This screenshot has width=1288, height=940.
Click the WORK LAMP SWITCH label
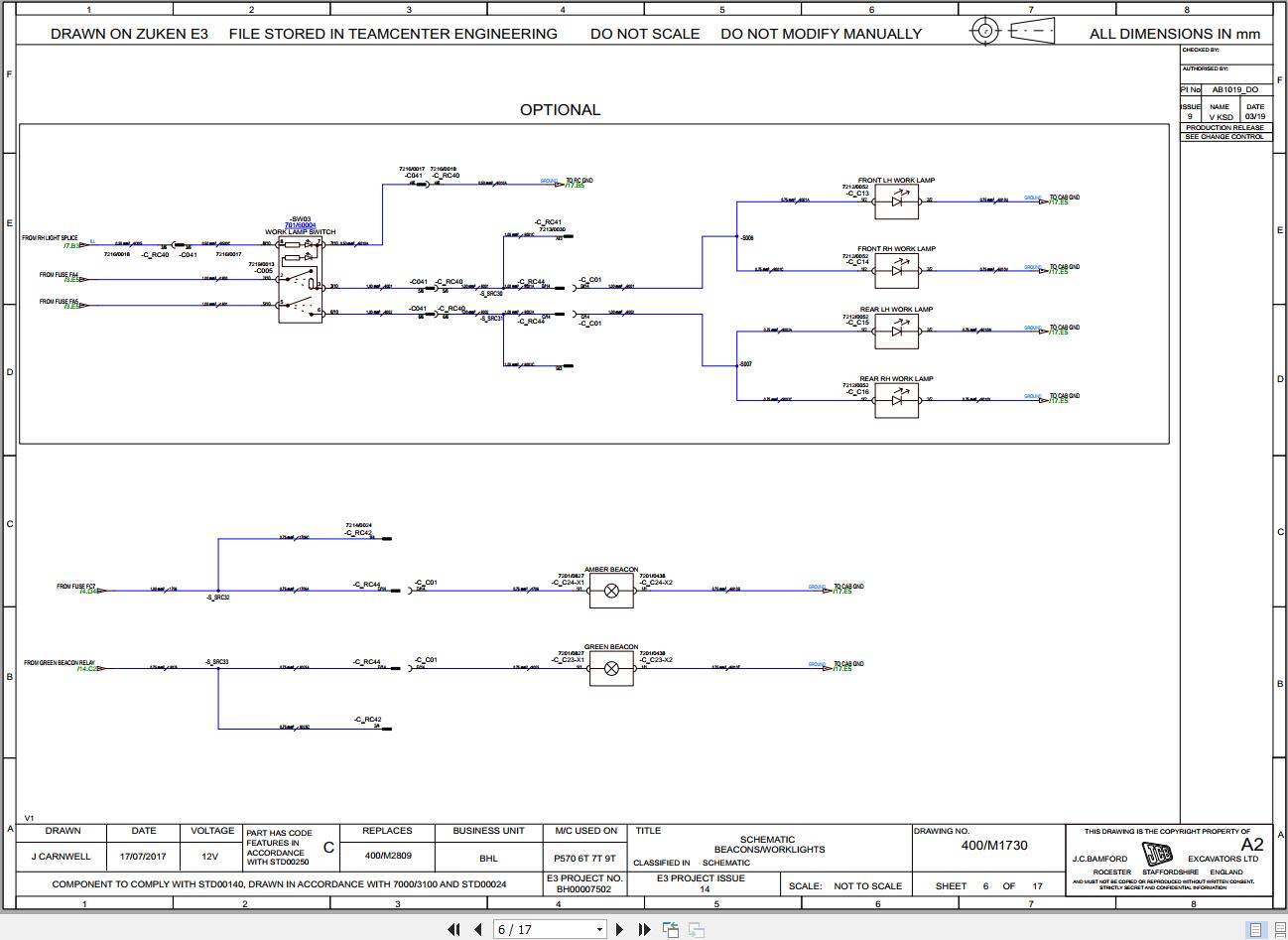tap(301, 232)
